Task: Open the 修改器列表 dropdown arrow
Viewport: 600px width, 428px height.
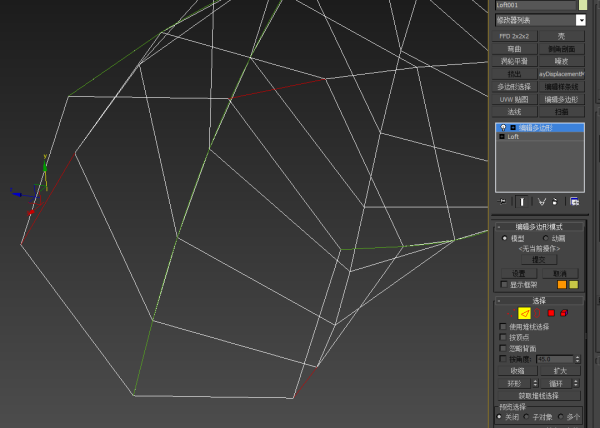Action: [x=580, y=20]
